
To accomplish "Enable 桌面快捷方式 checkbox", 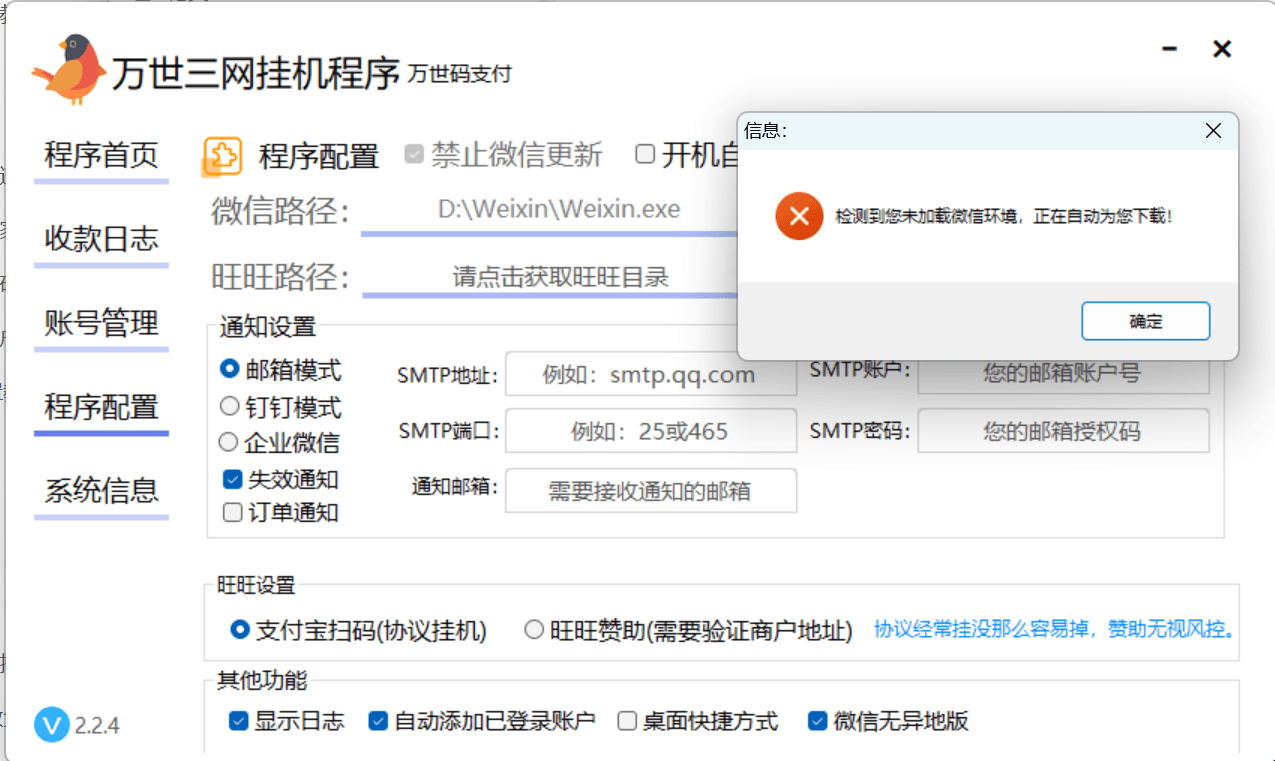I will click(x=697, y=721).
